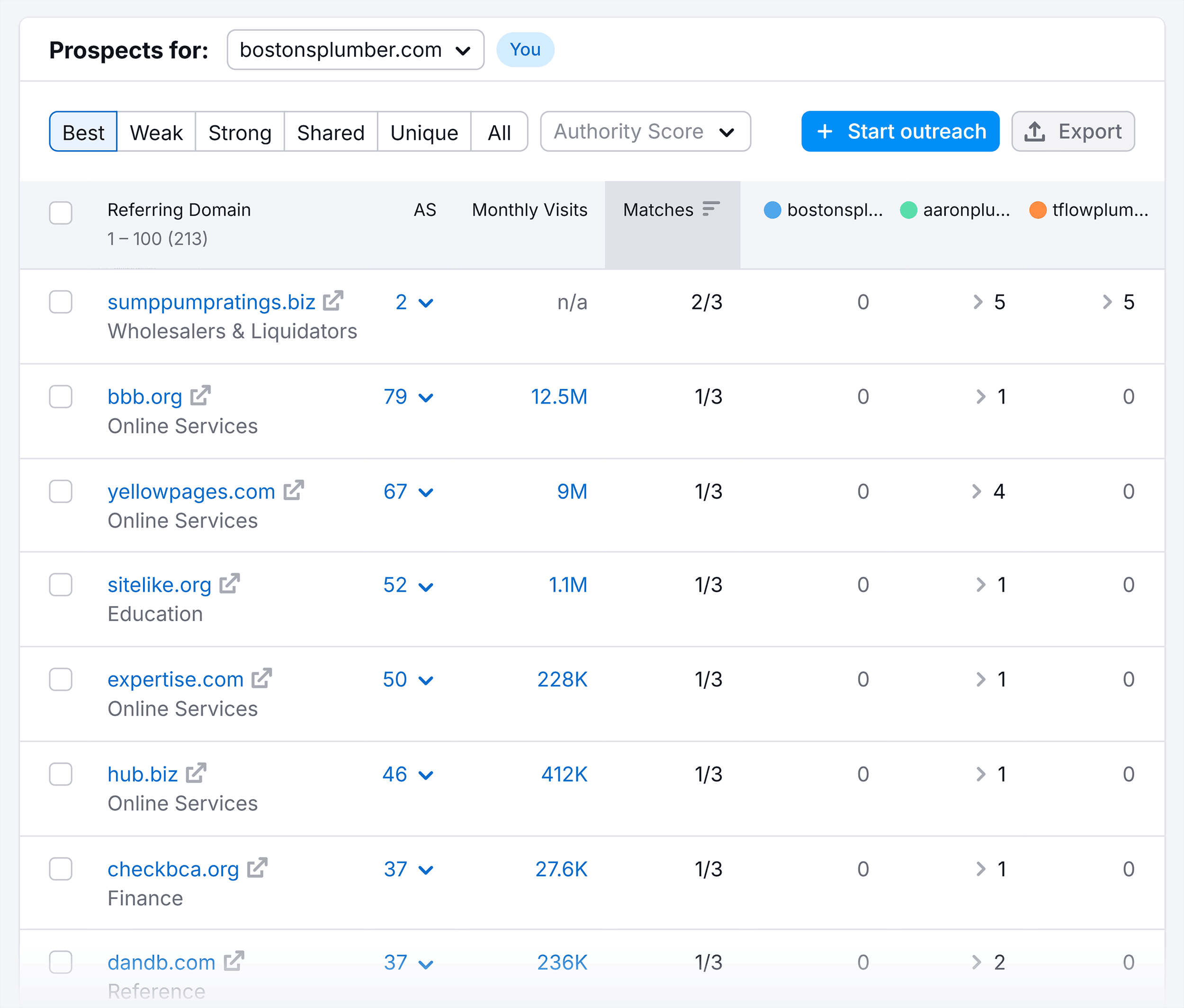1184x1008 pixels.
Task: Check the dandb.com row checkbox
Action: point(61,962)
